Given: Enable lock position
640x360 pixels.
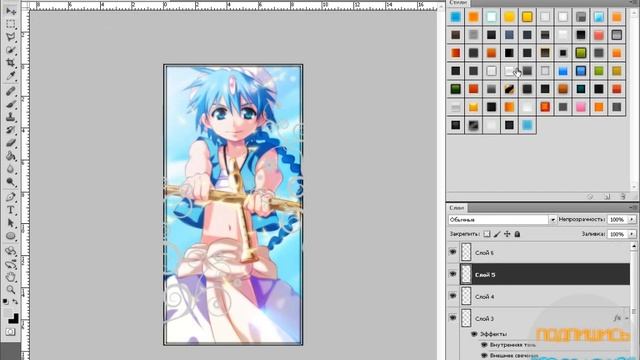Looking at the screenshot, I should (x=507, y=234).
